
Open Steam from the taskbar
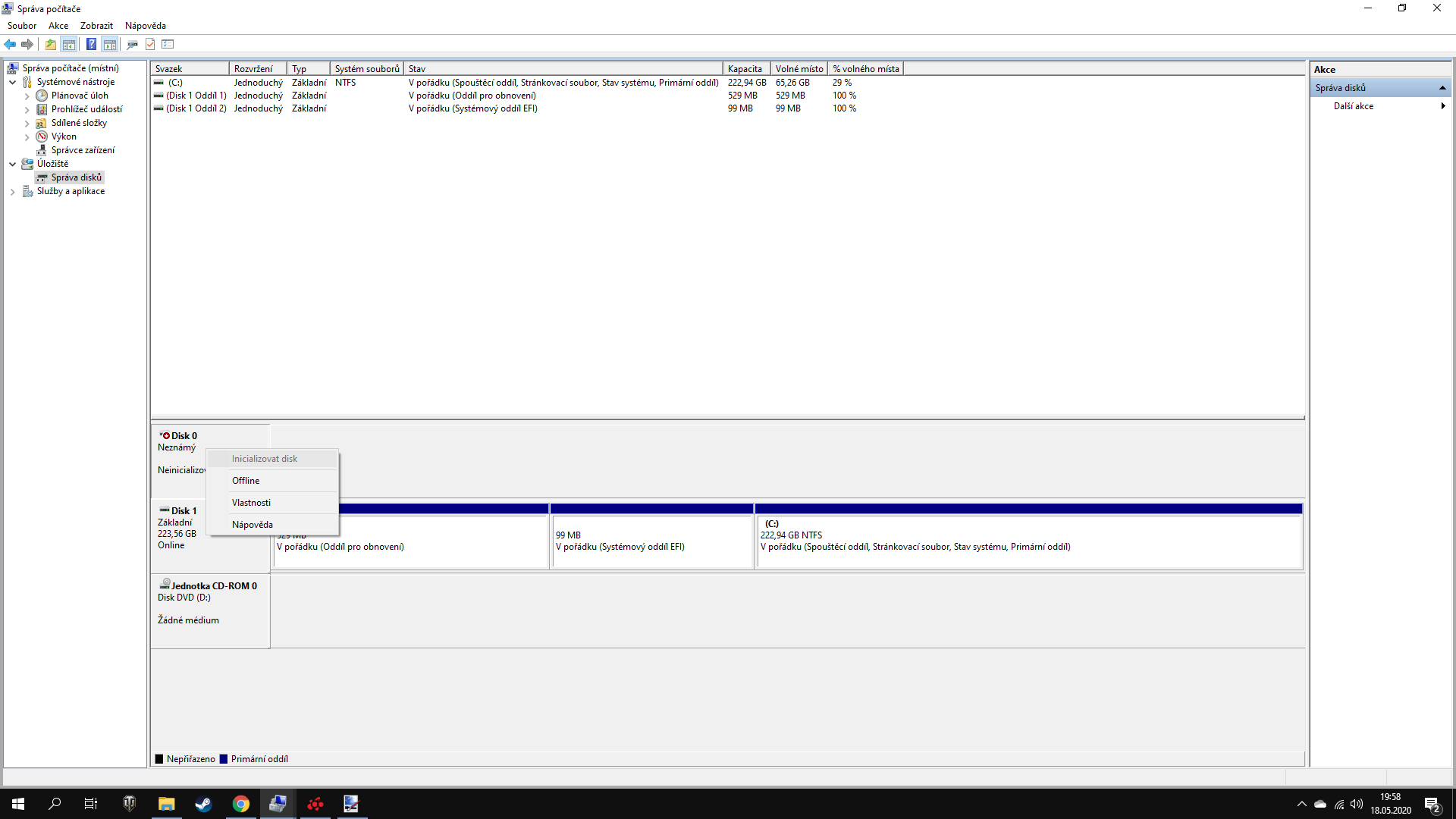pyautogui.click(x=203, y=804)
